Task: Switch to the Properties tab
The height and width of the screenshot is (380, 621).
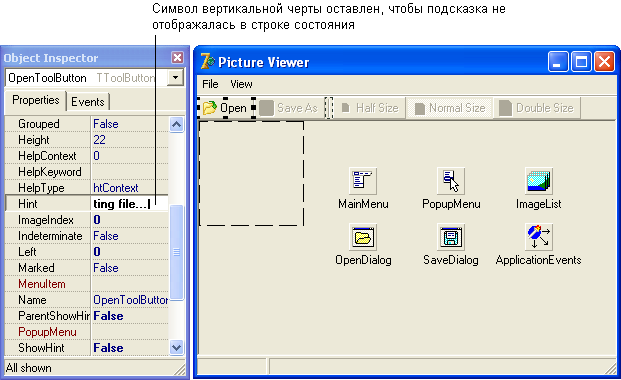Action: coord(36,100)
